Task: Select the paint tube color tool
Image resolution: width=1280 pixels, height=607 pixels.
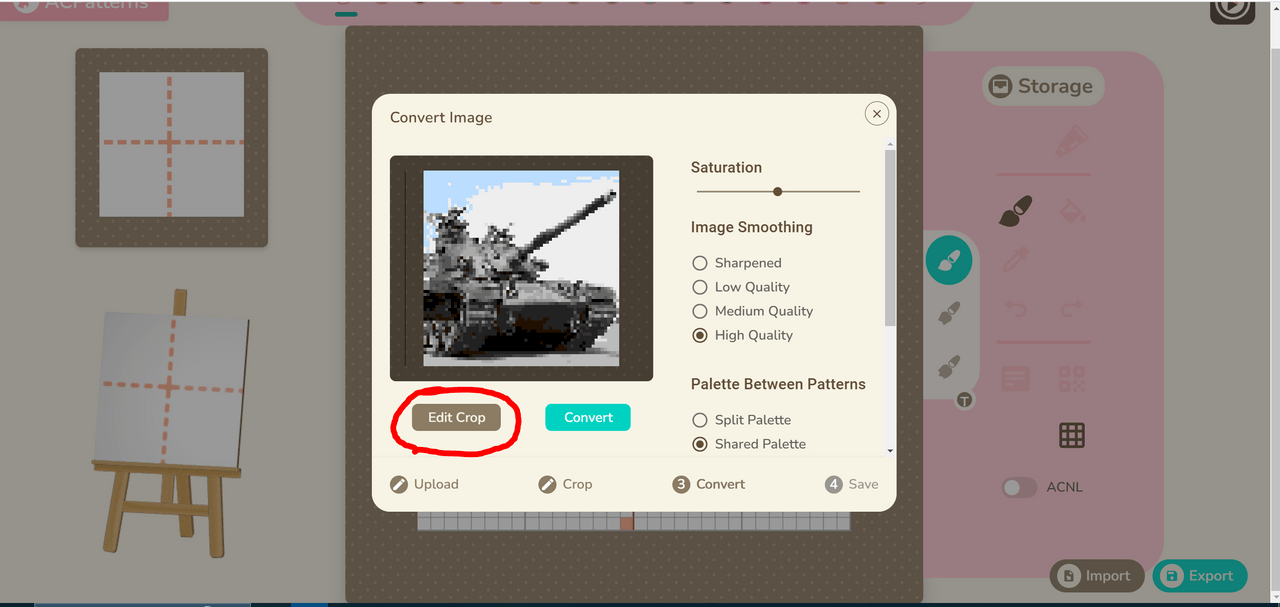Action: coord(1071,141)
